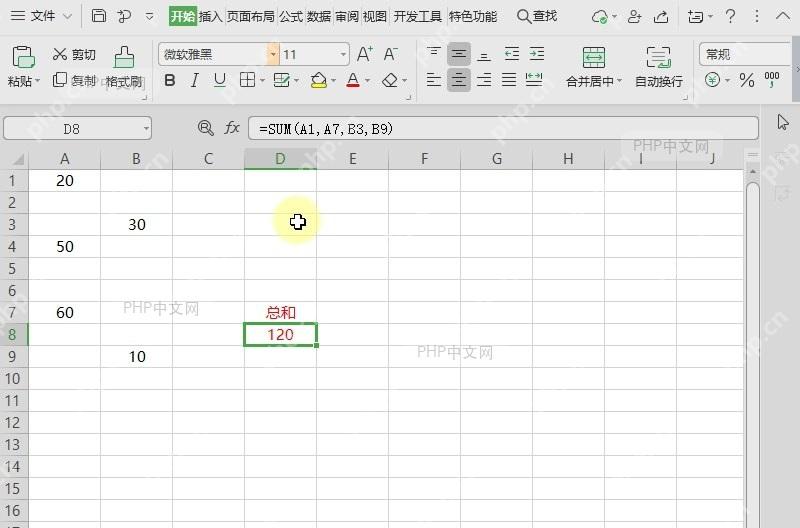Screen dimensions: 800x528
Task: Click the Save icon in the quick access bar
Action: (98, 16)
